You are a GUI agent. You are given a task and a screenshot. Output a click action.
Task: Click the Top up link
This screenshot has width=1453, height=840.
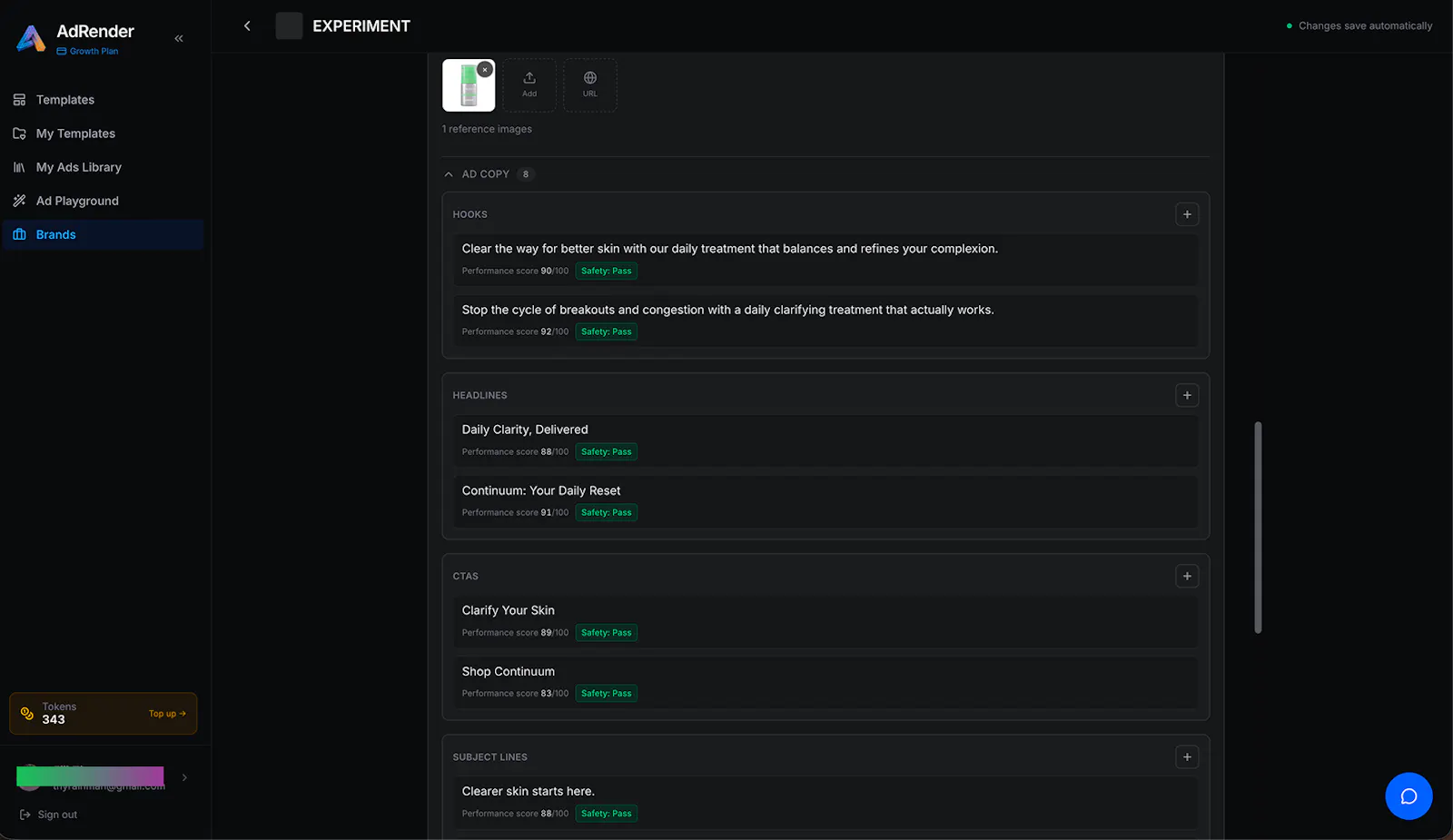click(167, 714)
